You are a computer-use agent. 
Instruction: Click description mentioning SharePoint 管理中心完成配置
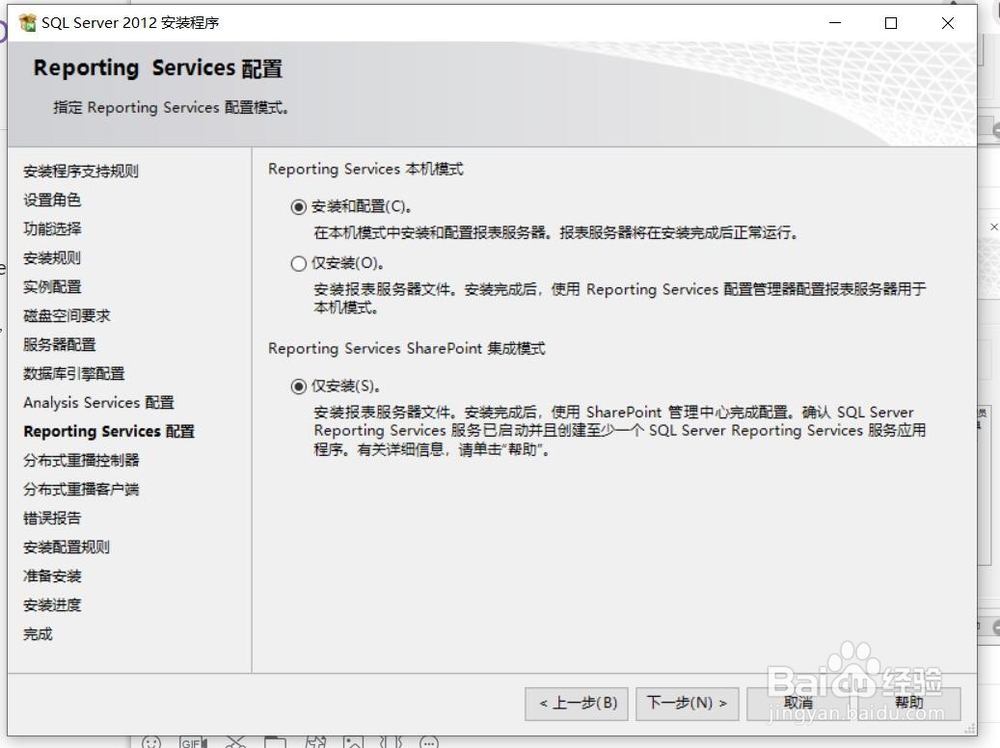(620, 430)
